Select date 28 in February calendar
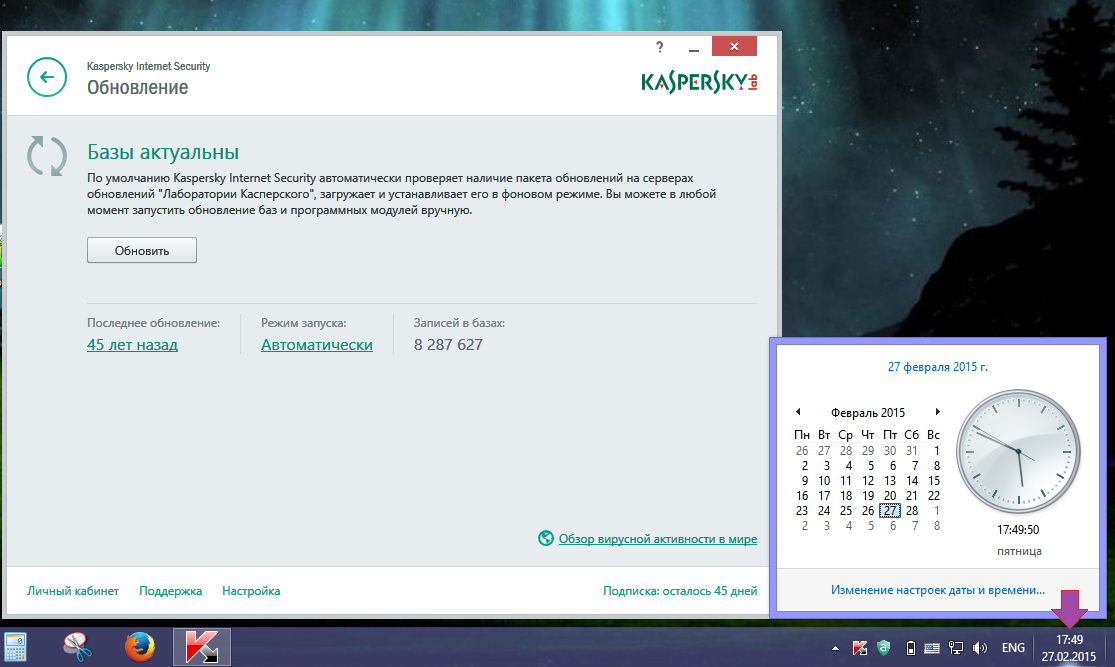This screenshot has height=667, width=1115. [x=912, y=511]
